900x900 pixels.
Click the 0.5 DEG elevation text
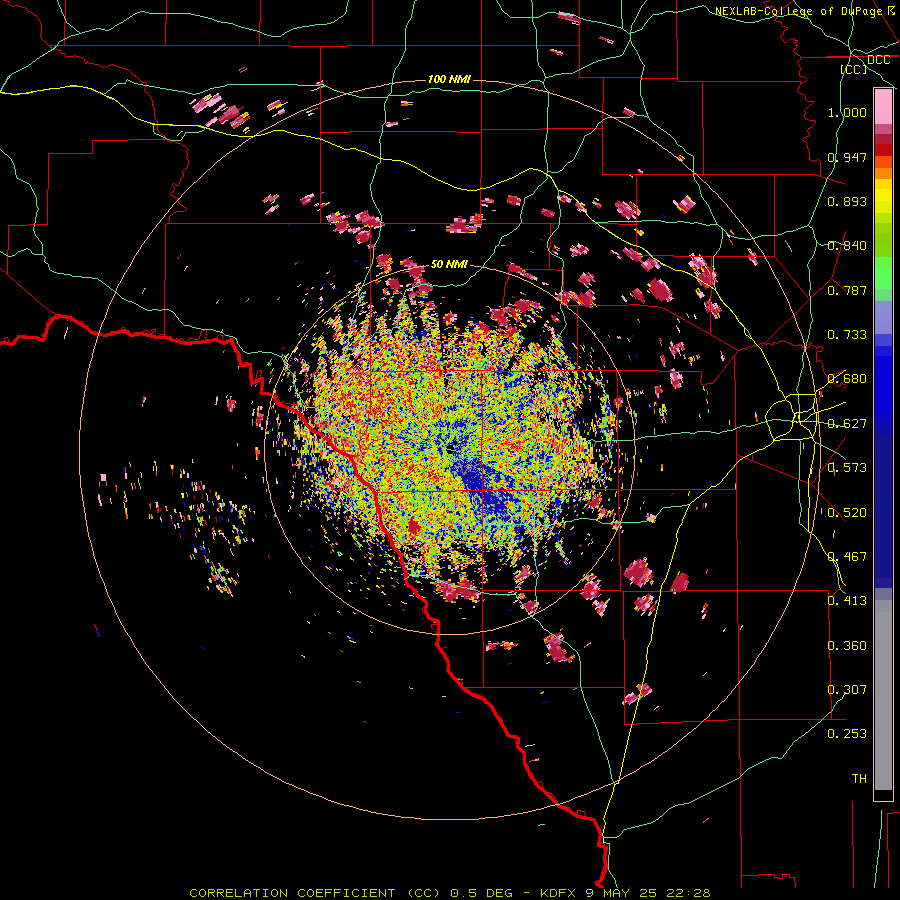click(x=482, y=893)
